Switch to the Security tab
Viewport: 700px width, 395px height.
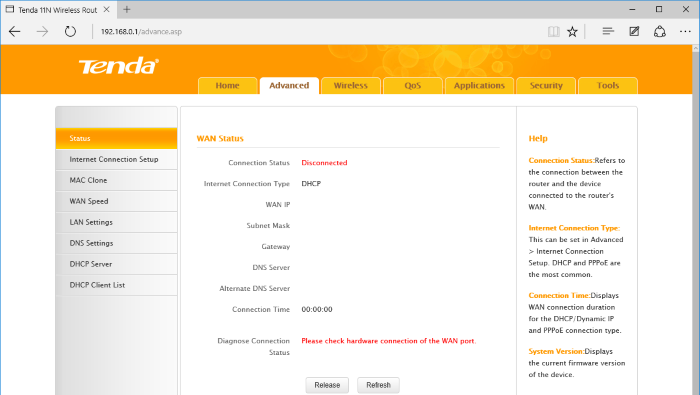546,86
